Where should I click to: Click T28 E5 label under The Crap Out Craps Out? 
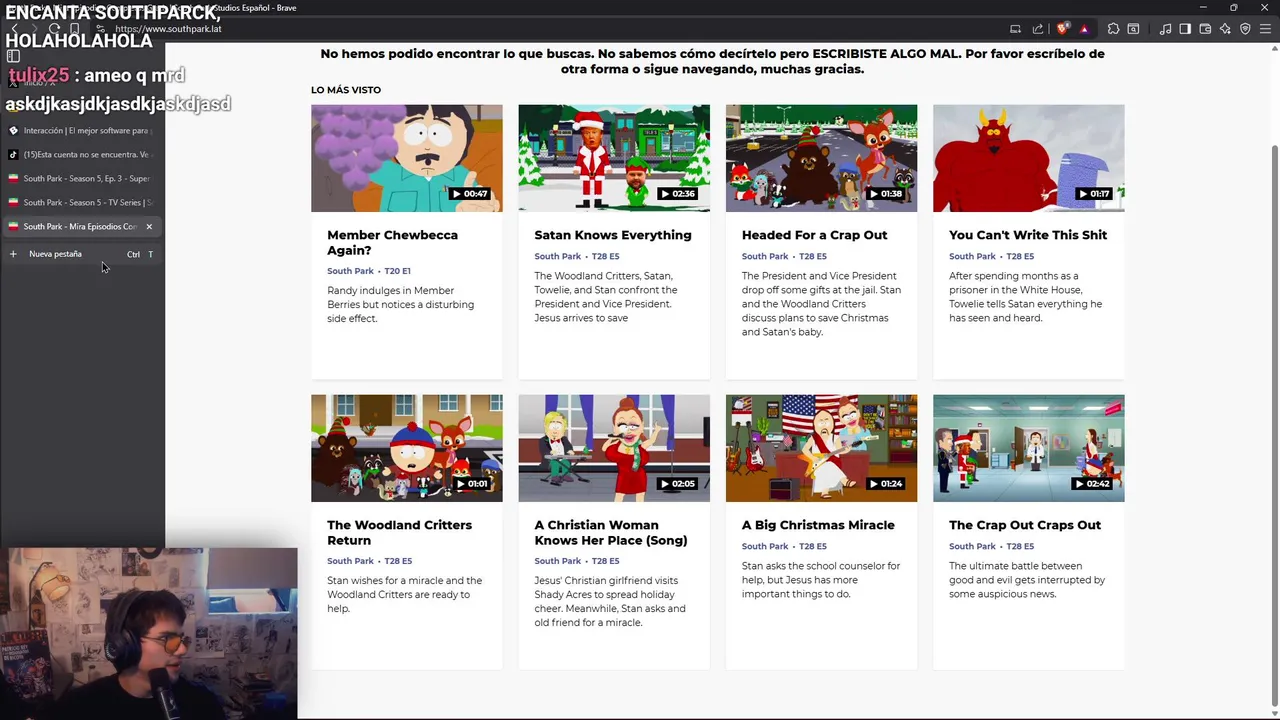click(1020, 546)
